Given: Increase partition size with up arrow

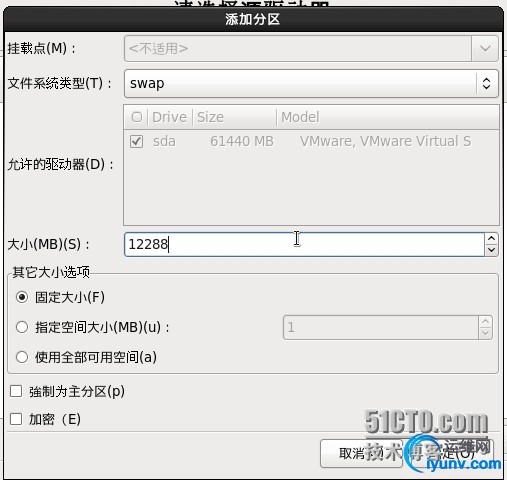Looking at the screenshot, I should (491, 239).
